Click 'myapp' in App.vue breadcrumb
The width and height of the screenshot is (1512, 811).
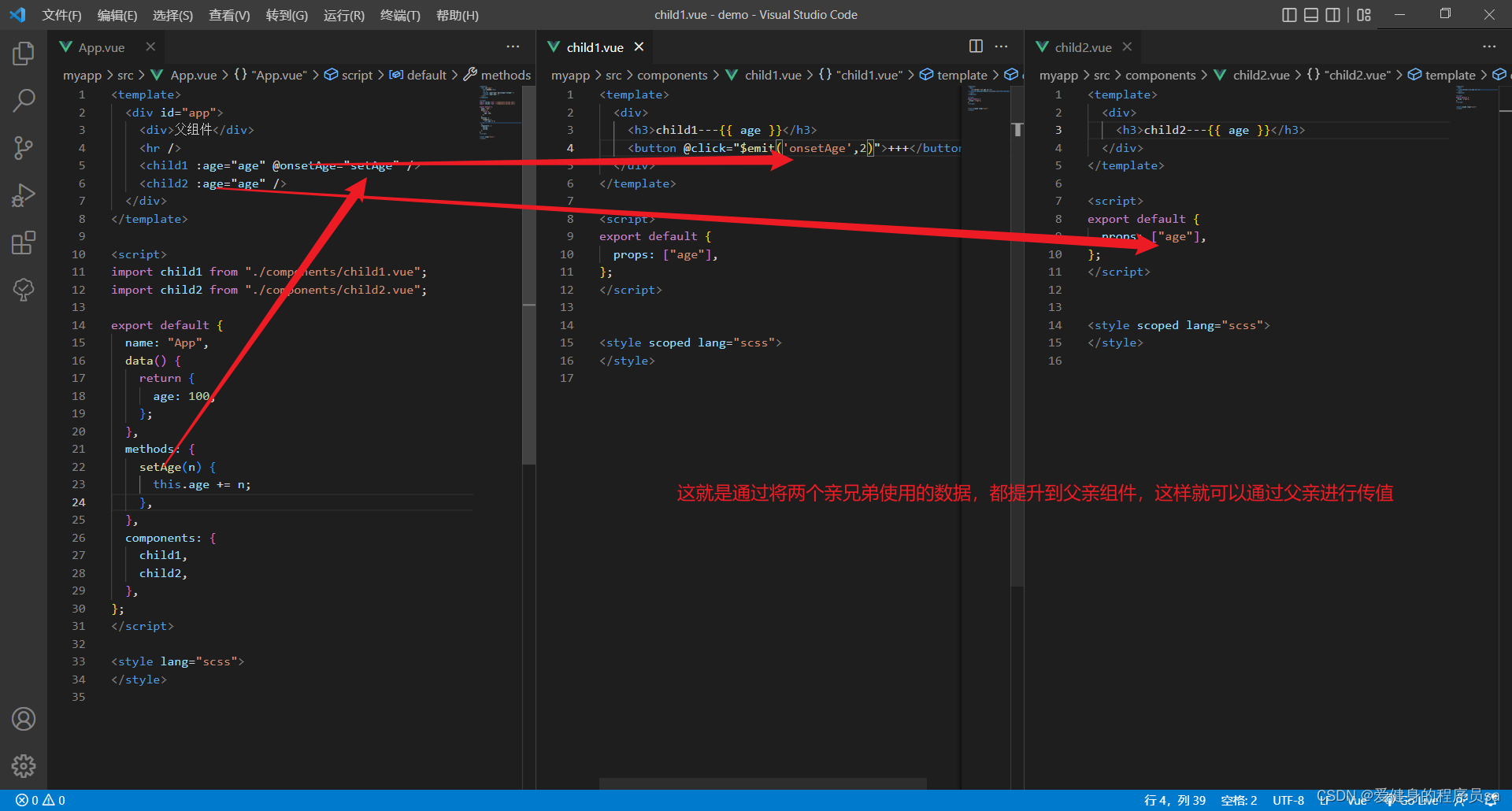(x=83, y=75)
